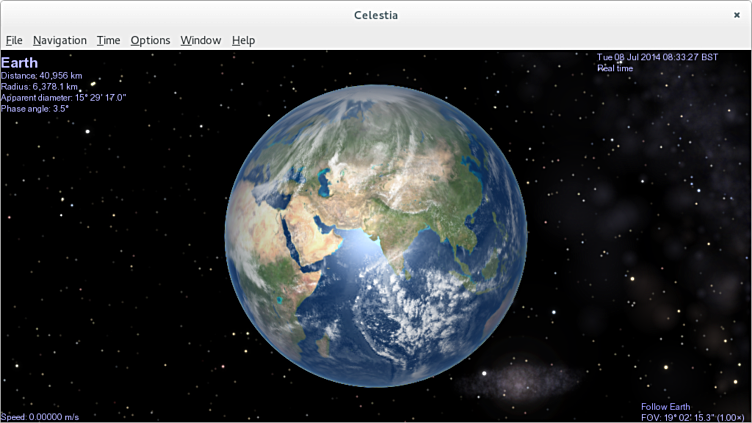Open the File menu
Viewport: 752px width, 423px height.
point(14,40)
